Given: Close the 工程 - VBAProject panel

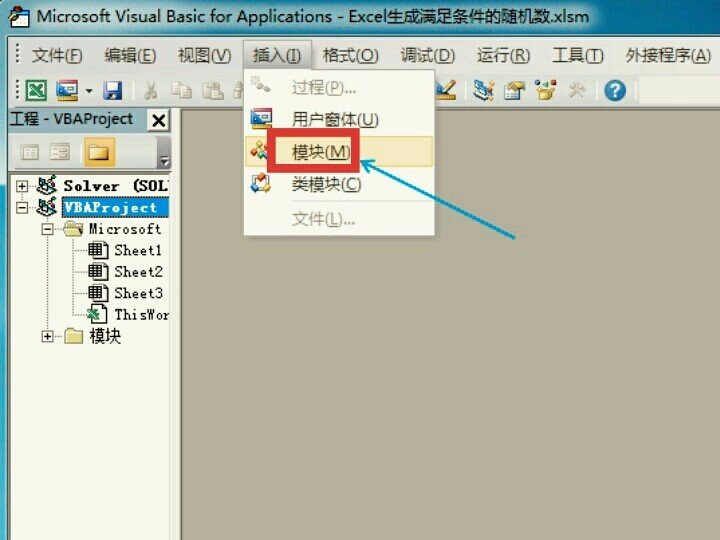Looking at the screenshot, I should [158, 120].
